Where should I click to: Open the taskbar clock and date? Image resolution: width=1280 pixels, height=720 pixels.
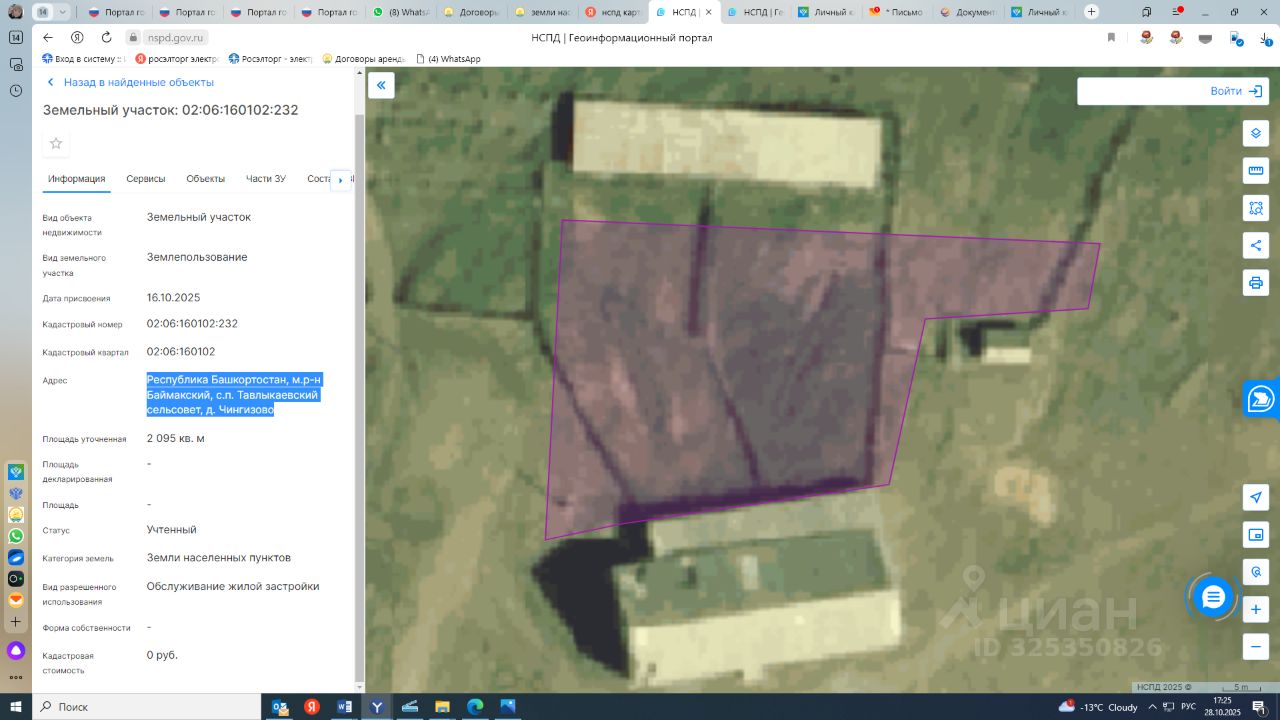[1223, 707]
